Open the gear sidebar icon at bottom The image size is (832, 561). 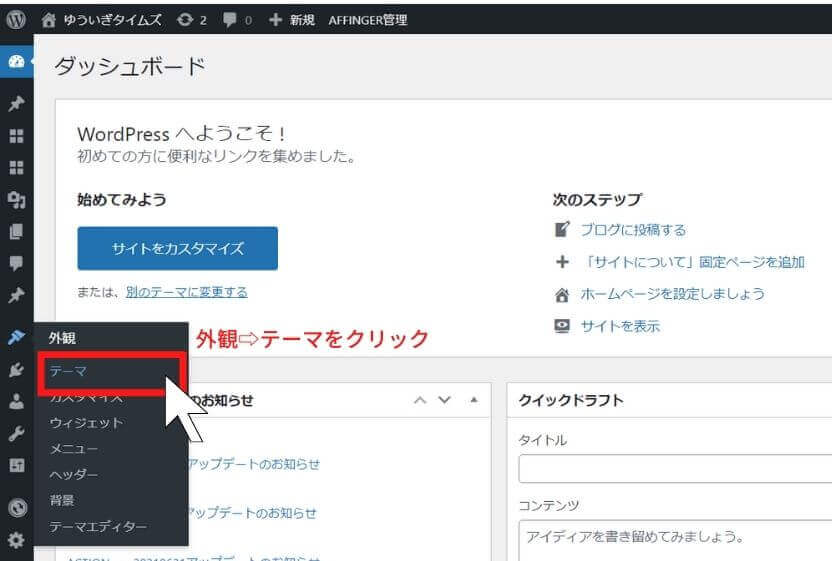[x=16, y=540]
